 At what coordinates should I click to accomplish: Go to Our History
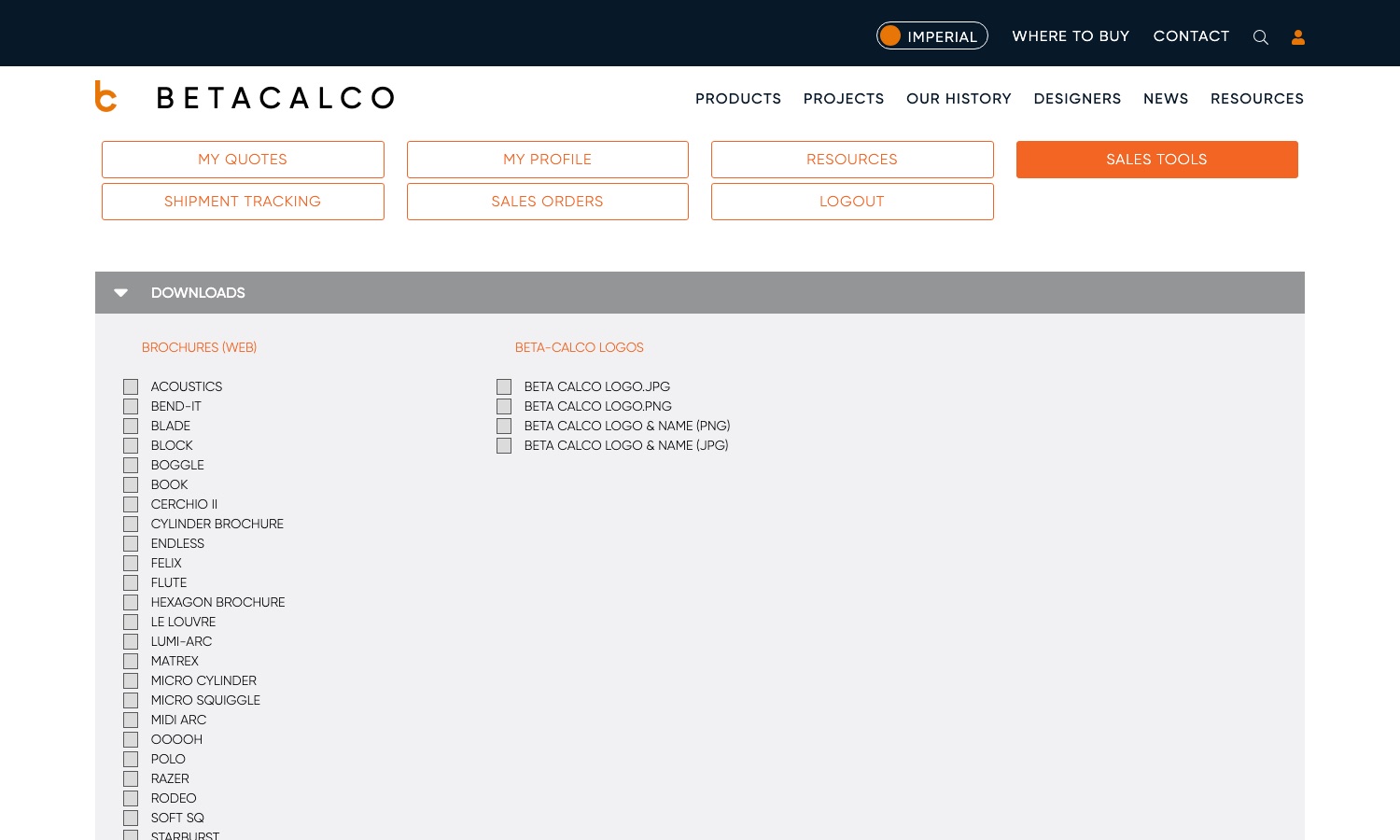(x=959, y=98)
